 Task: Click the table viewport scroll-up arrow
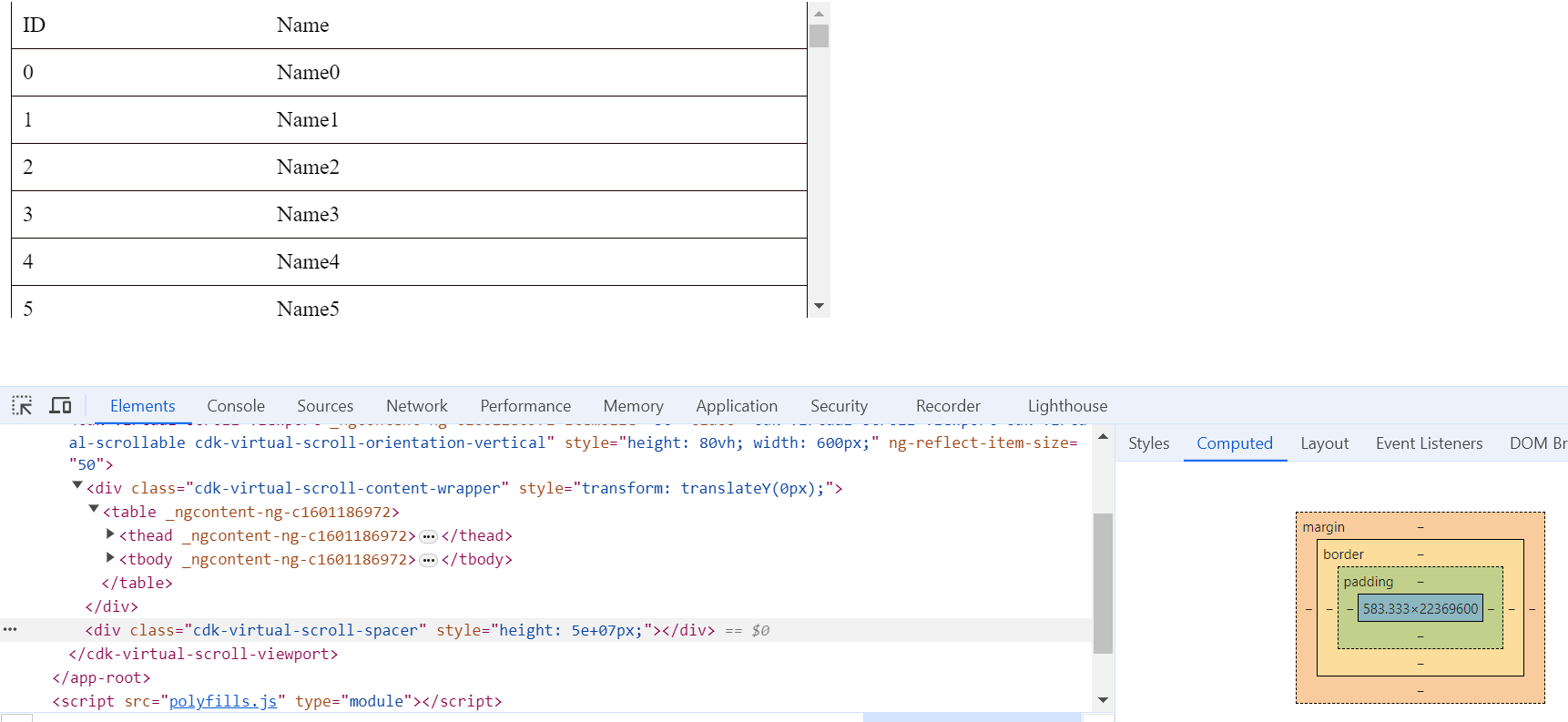819,13
